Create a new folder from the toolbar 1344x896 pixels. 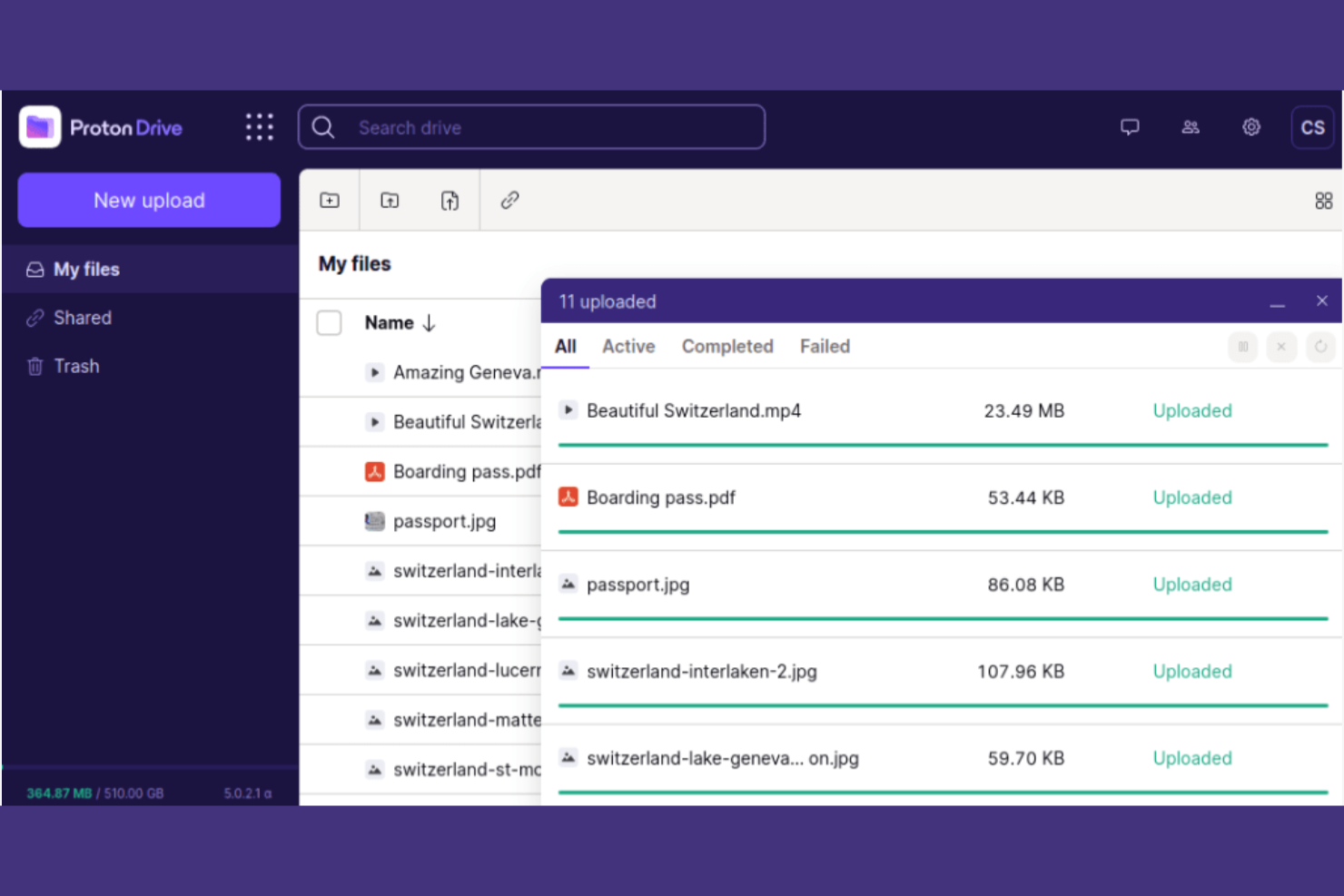(x=329, y=200)
